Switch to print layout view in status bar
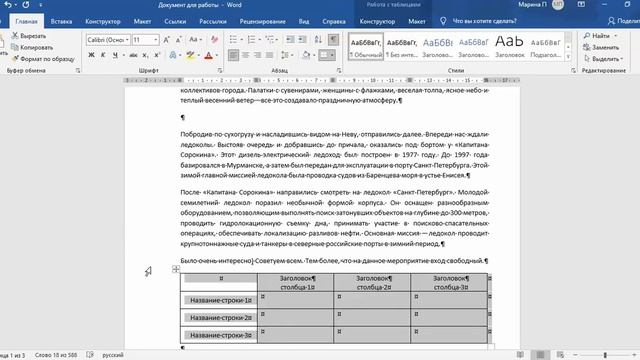The width and height of the screenshot is (640, 360). coord(540,355)
